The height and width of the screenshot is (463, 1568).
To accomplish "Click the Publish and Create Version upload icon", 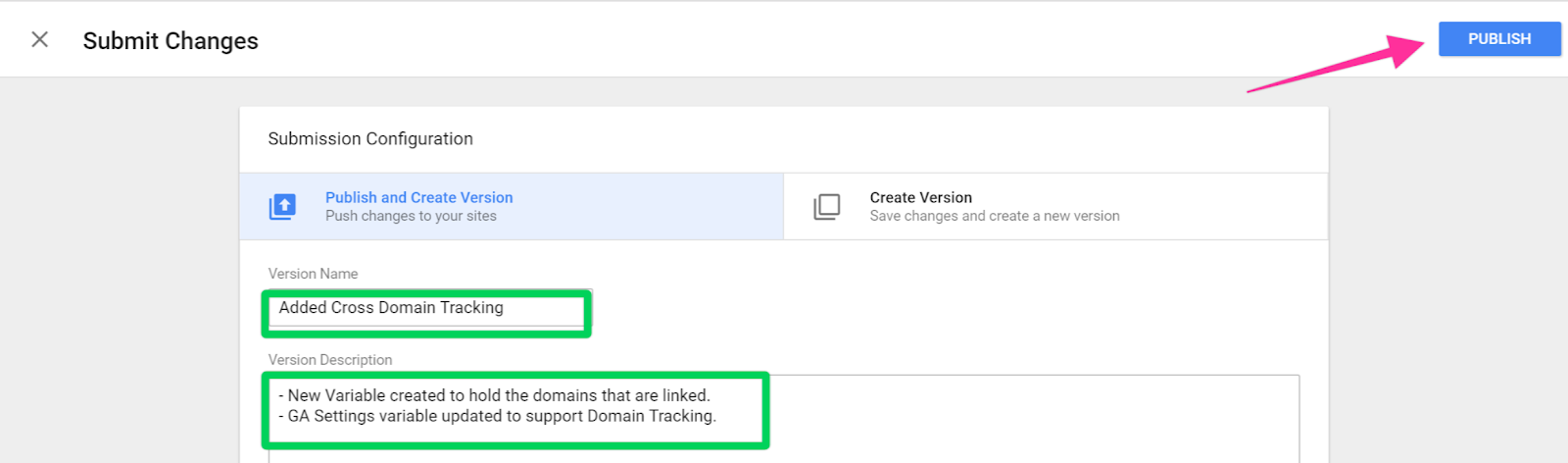I will point(282,207).
